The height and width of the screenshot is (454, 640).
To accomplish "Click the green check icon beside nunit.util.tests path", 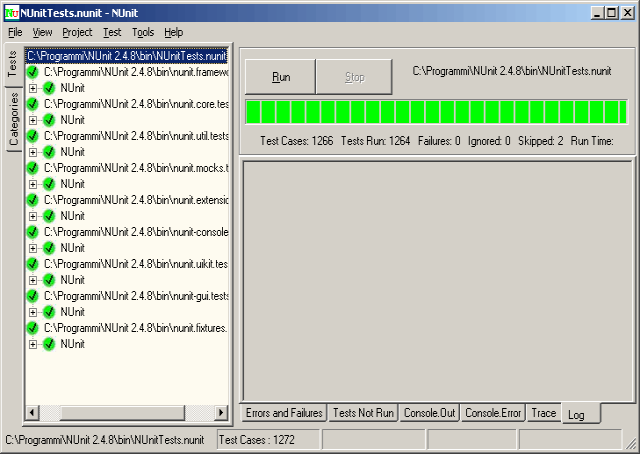I will pos(32,136).
